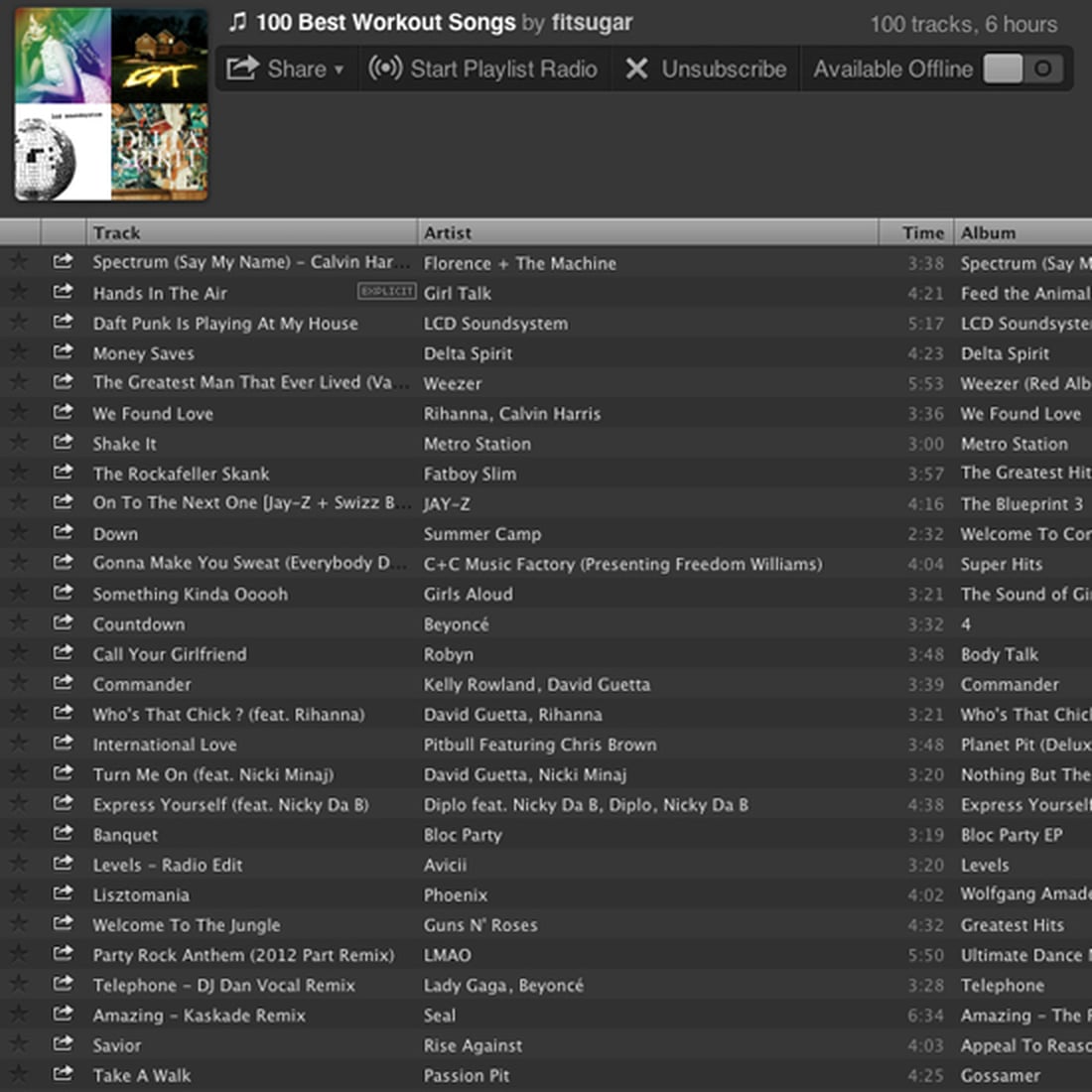Click the playlist cover art collage

tap(111, 104)
